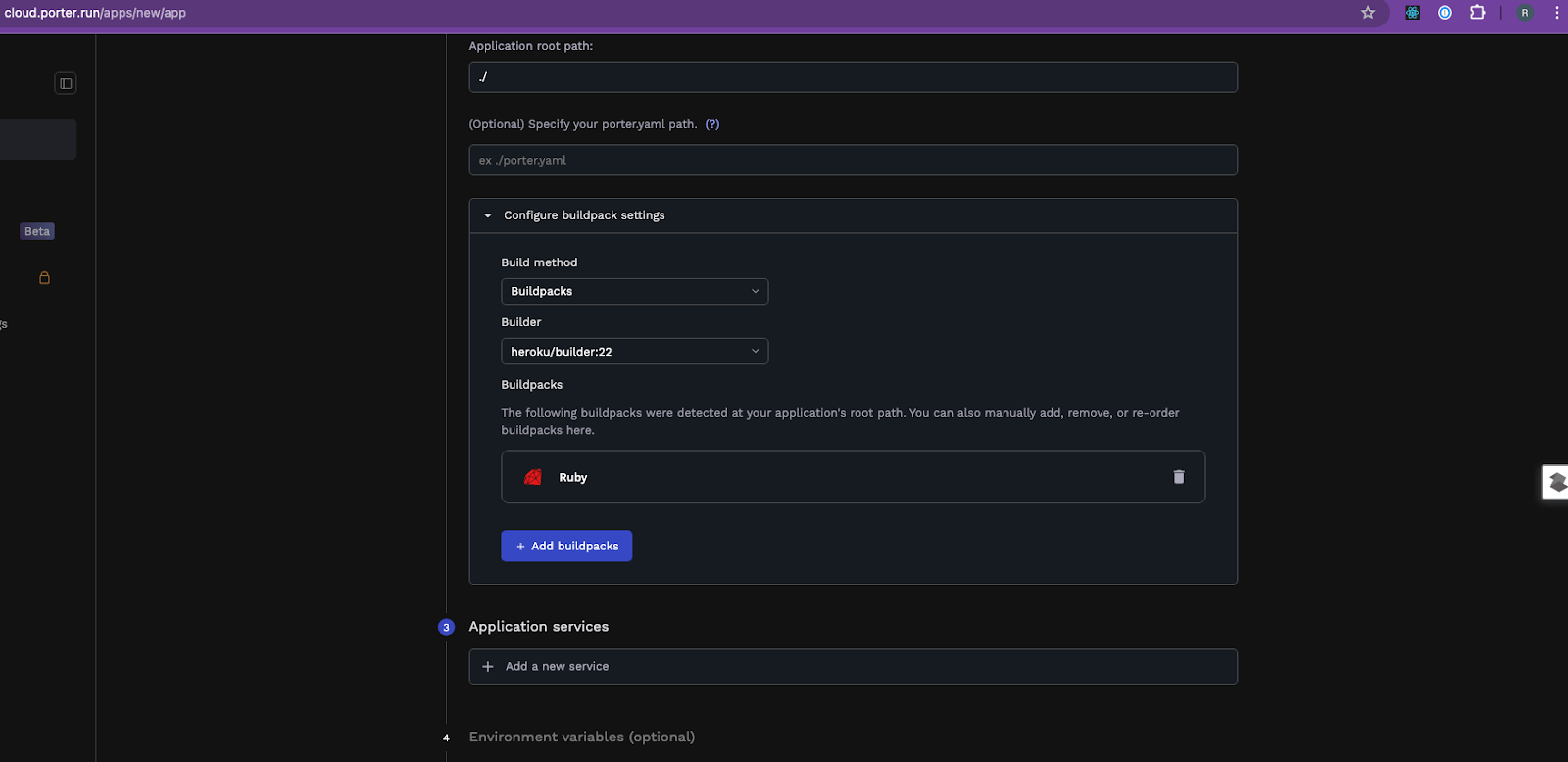Click the floating layers widget icon
Image resolution: width=1568 pixels, height=762 pixels.
pyautogui.click(x=1556, y=482)
